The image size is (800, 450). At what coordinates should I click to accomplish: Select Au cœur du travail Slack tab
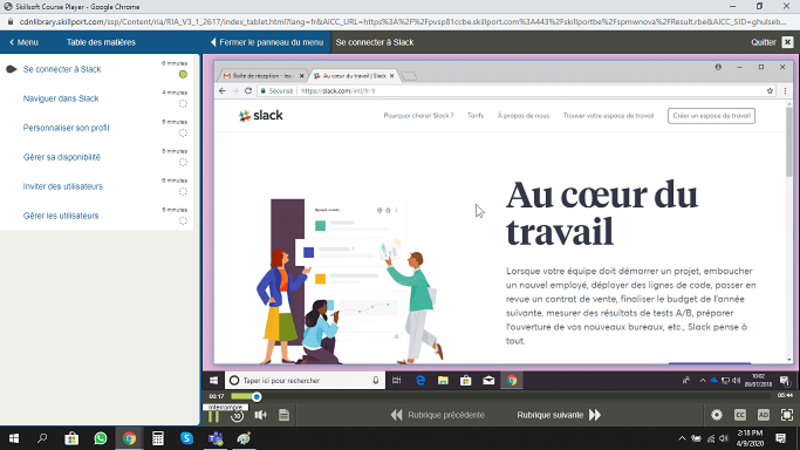tap(354, 76)
